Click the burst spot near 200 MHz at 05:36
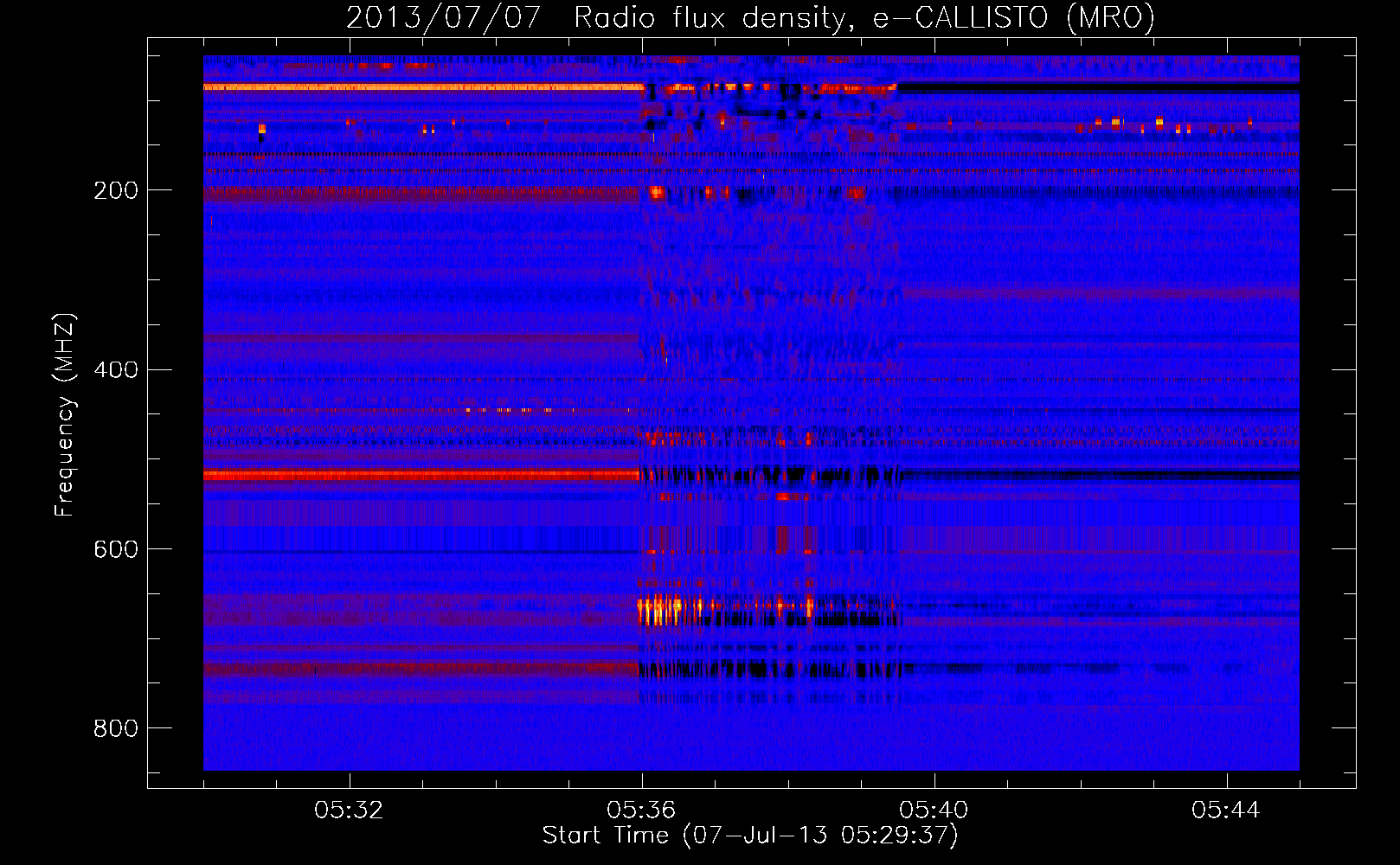1400x865 pixels. point(657,193)
